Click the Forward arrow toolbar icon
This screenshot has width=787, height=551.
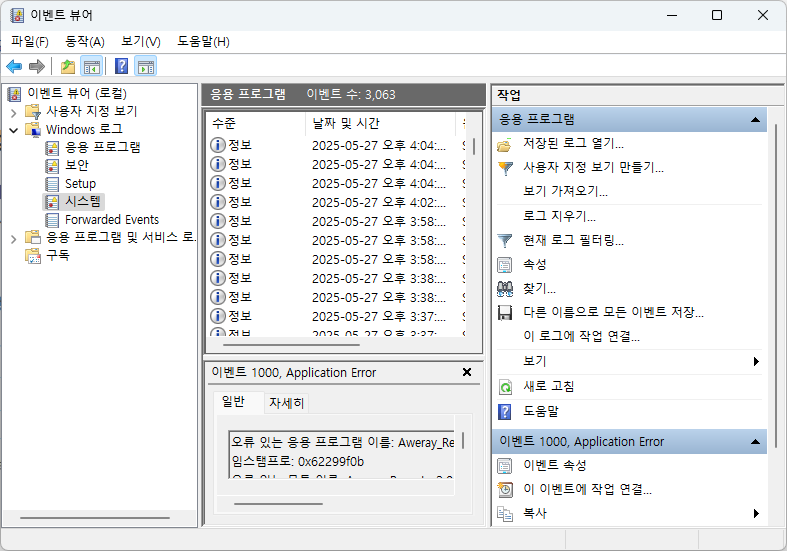(37, 66)
